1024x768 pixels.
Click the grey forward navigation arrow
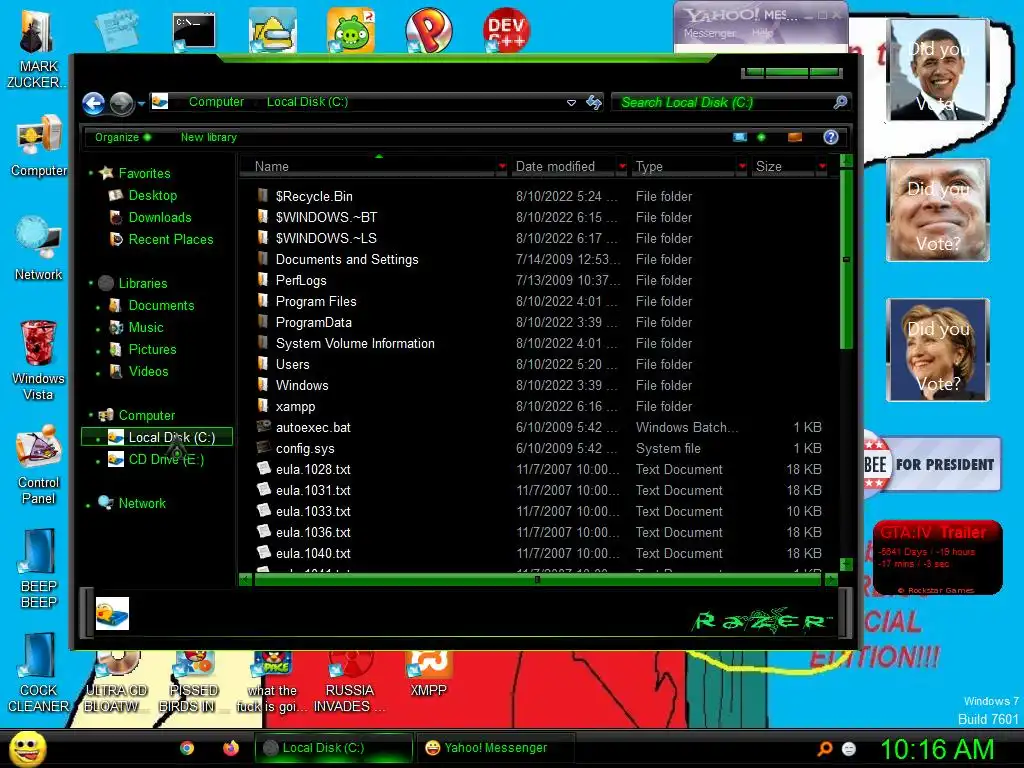121,103
